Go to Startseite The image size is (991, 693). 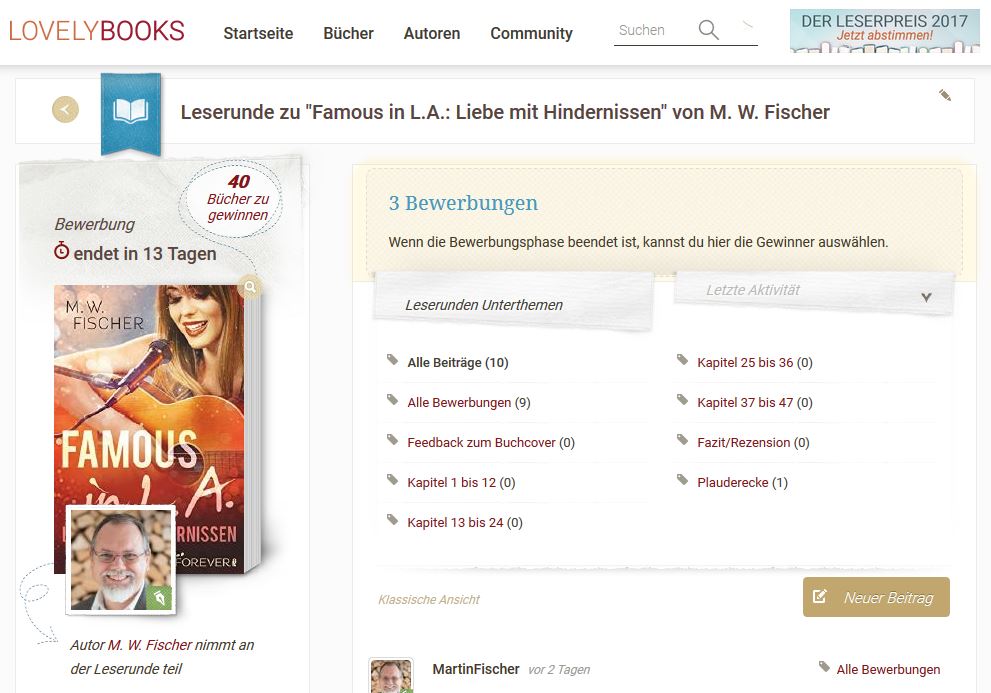[x=258, y=33]
